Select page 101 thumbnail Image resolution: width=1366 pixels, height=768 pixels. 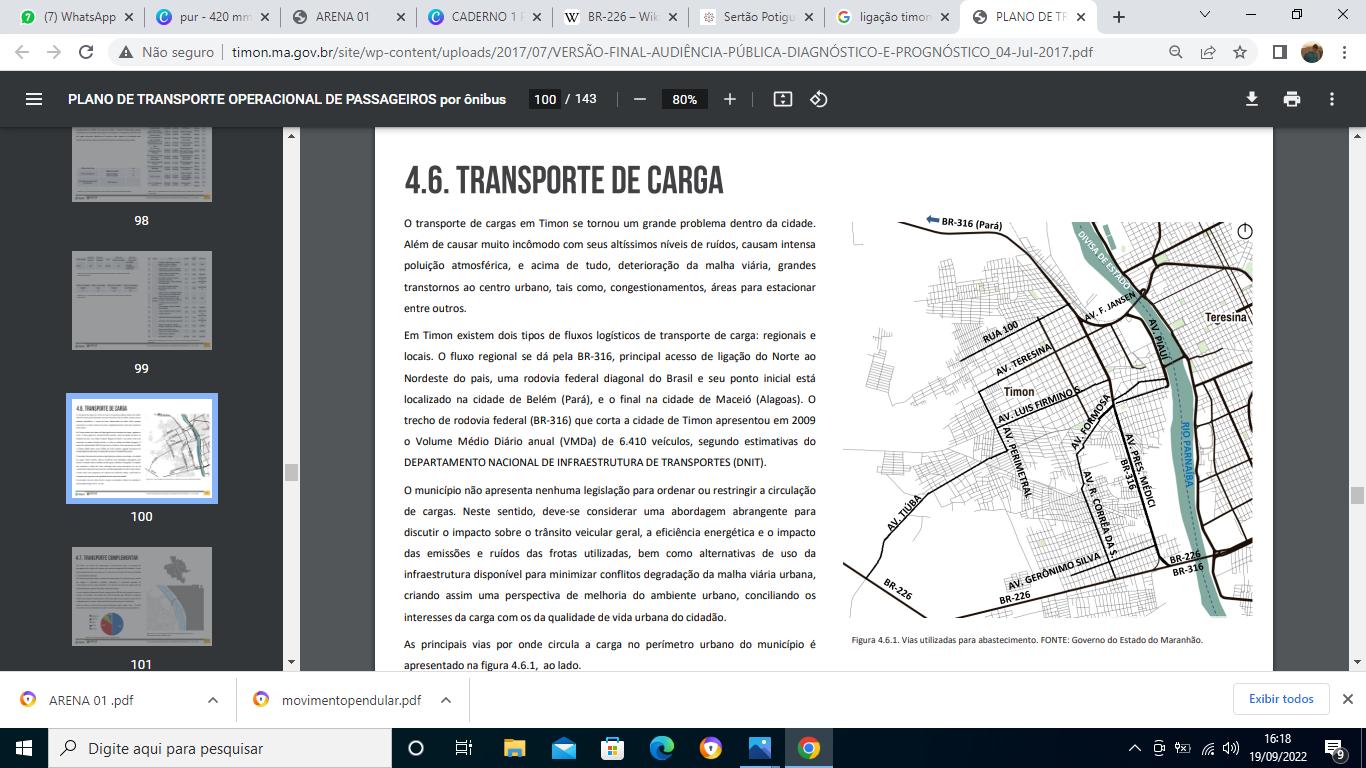click(x=142, y=596)
